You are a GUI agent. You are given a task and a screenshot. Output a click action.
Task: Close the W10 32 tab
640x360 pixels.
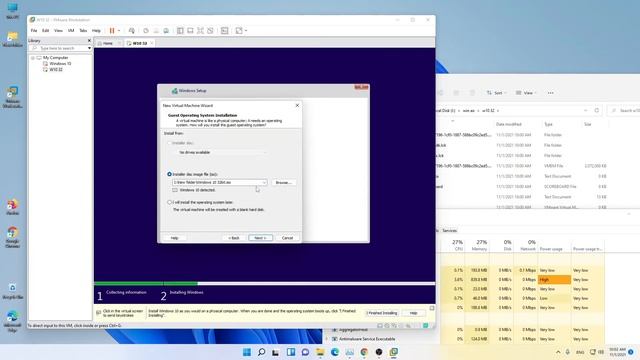152,43
